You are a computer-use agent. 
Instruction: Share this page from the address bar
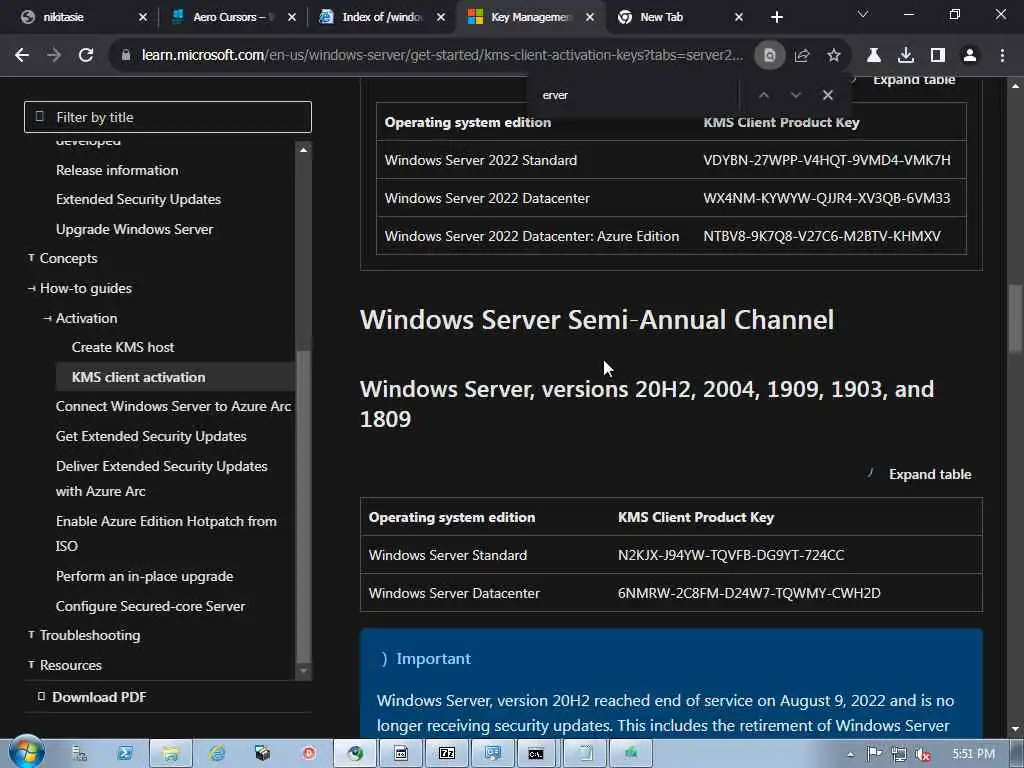(802, 56)
